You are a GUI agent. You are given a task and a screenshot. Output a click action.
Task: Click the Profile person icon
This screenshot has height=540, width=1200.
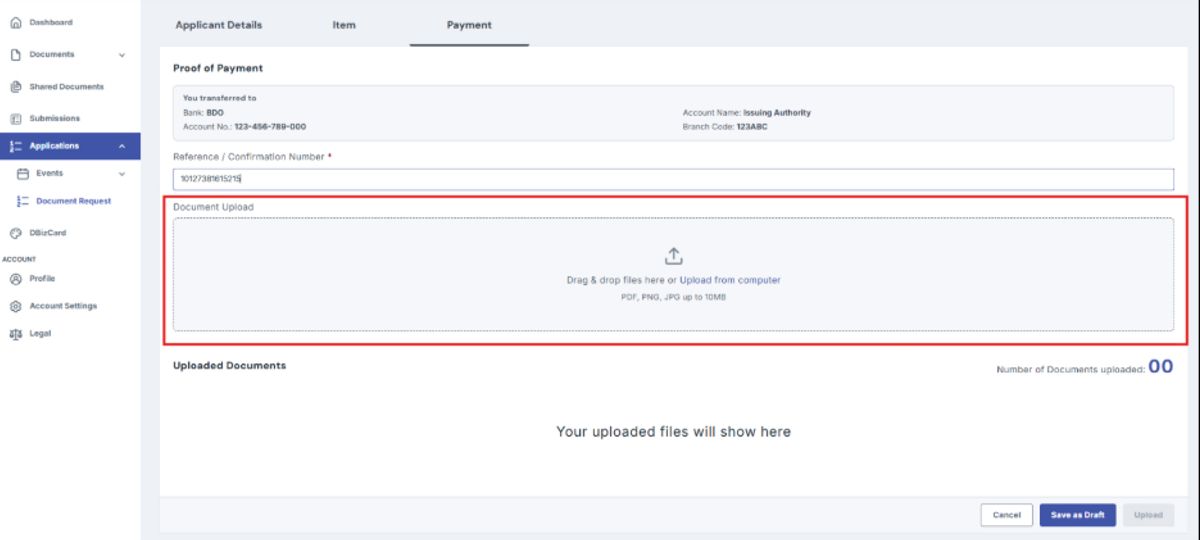click(16, 279)
